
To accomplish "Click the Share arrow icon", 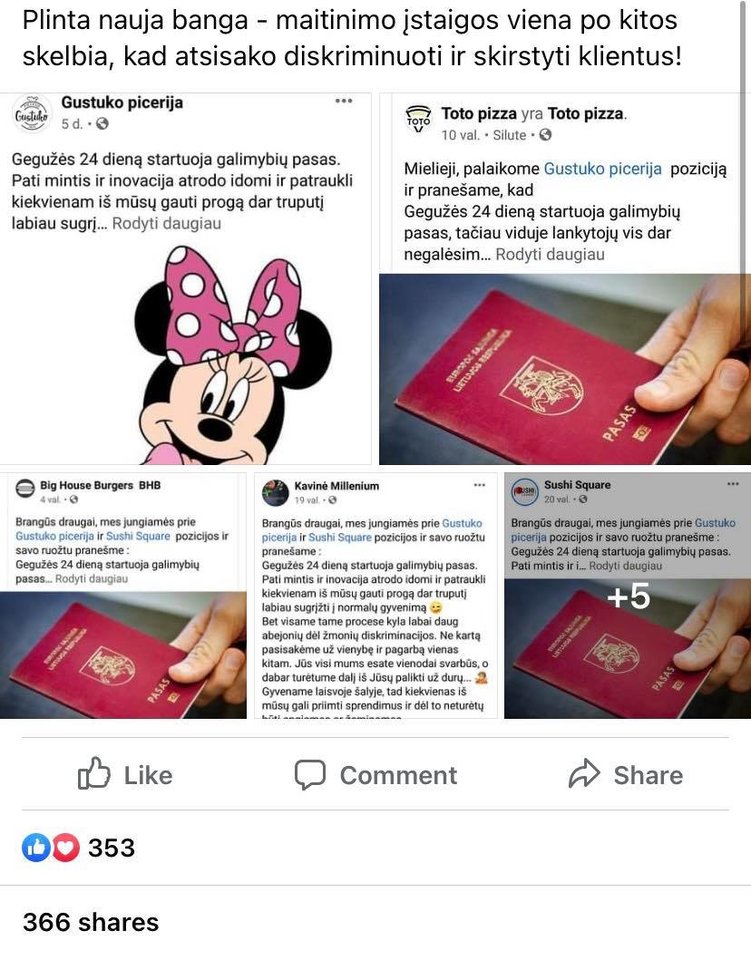I will tap(585, 773).
